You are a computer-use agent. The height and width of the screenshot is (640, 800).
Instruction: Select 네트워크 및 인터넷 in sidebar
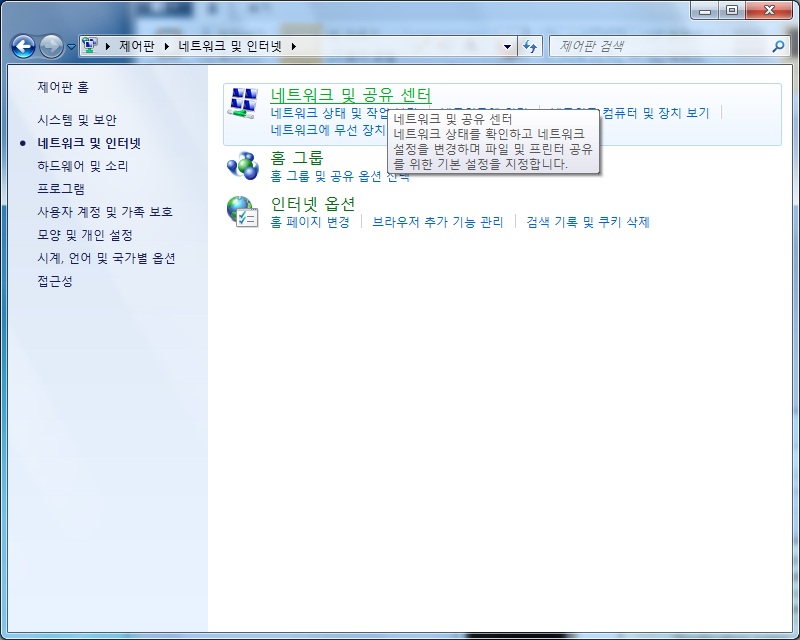pyautogui.click(x=89, y=143)
